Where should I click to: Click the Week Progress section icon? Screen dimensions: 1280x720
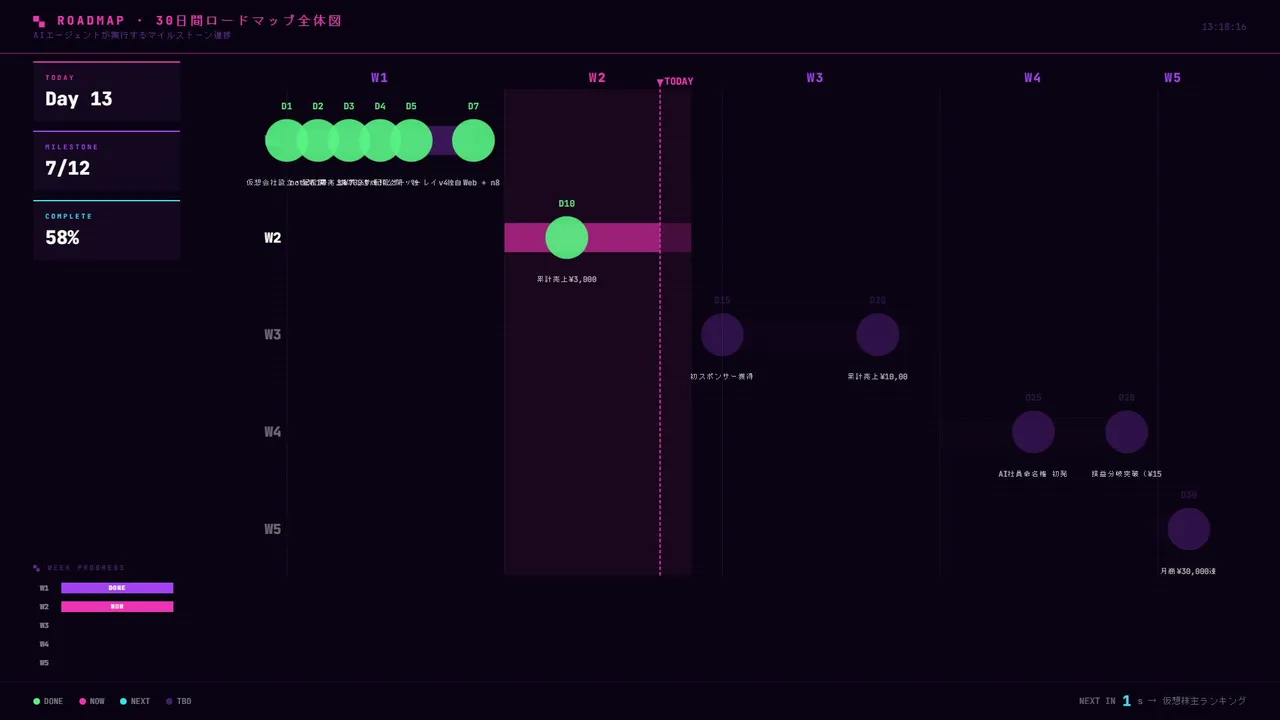[x=37, y=568]
